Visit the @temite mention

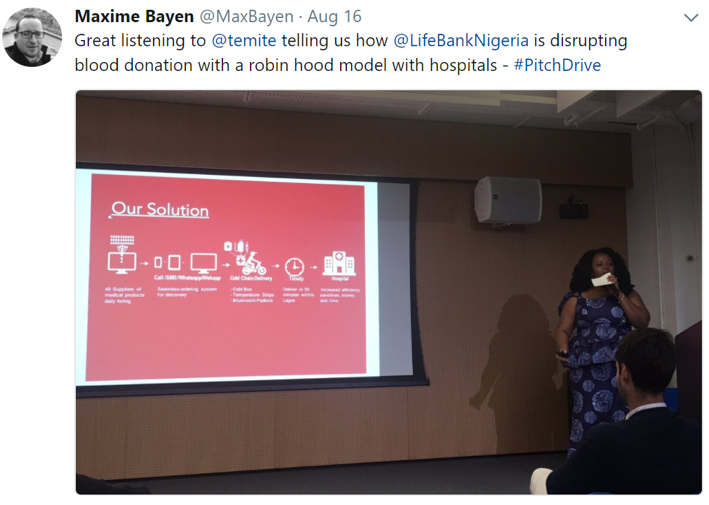point(244,41)
